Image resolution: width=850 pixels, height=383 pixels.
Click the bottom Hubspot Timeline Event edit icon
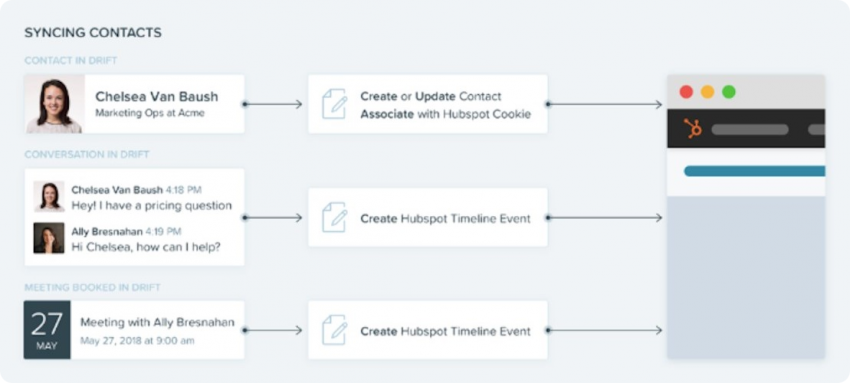(x=334, y=330)
